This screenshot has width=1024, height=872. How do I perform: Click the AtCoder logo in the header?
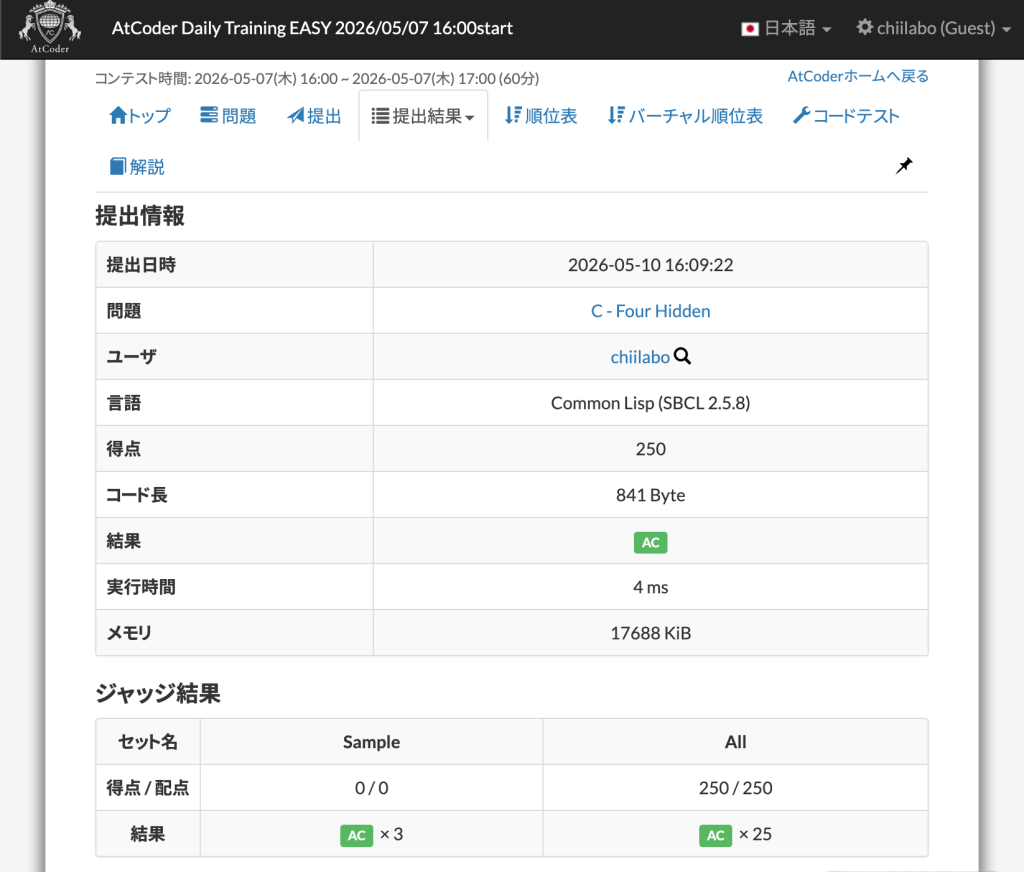(x=50, y=27)
